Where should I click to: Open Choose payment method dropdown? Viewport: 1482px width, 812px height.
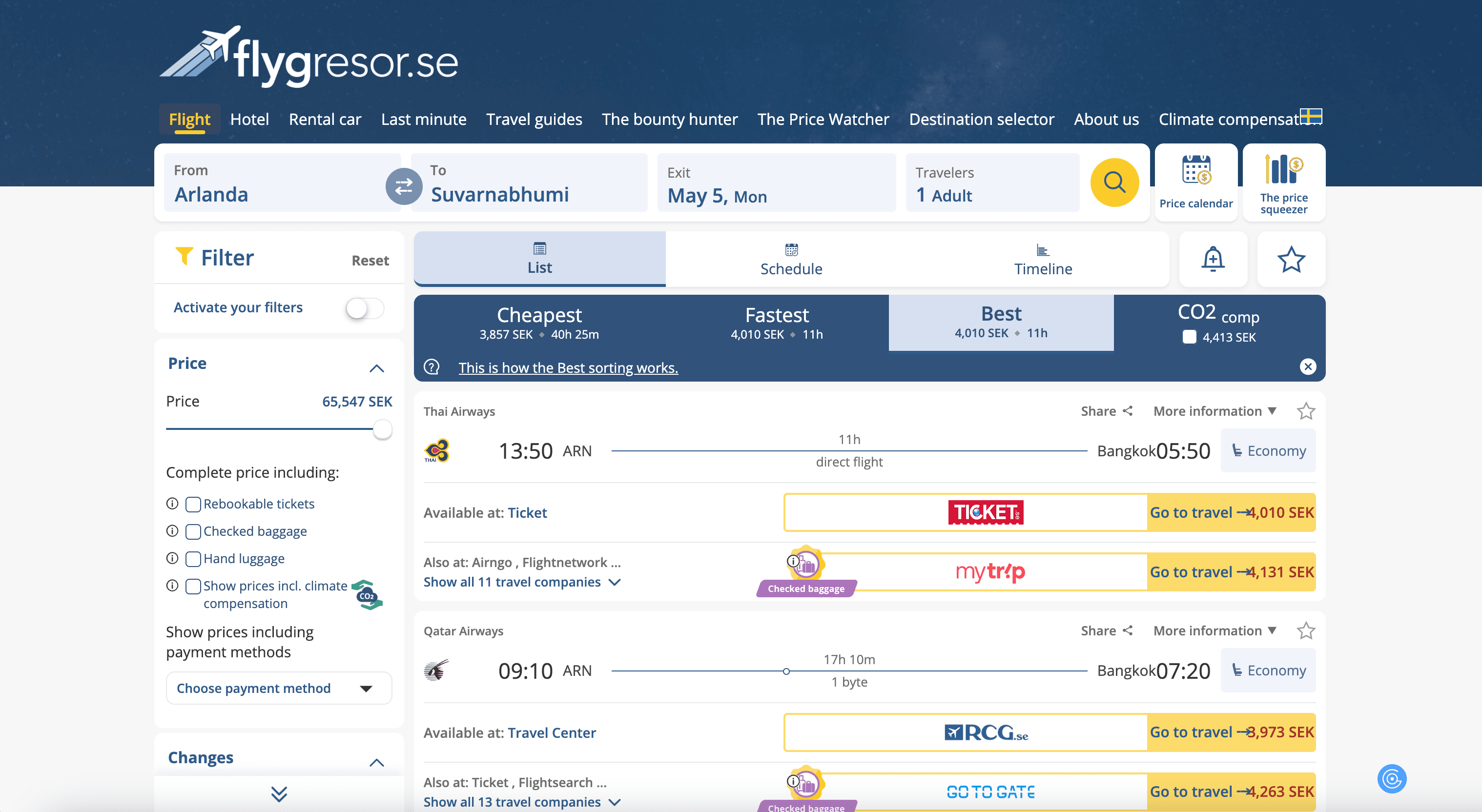(278, 688)
